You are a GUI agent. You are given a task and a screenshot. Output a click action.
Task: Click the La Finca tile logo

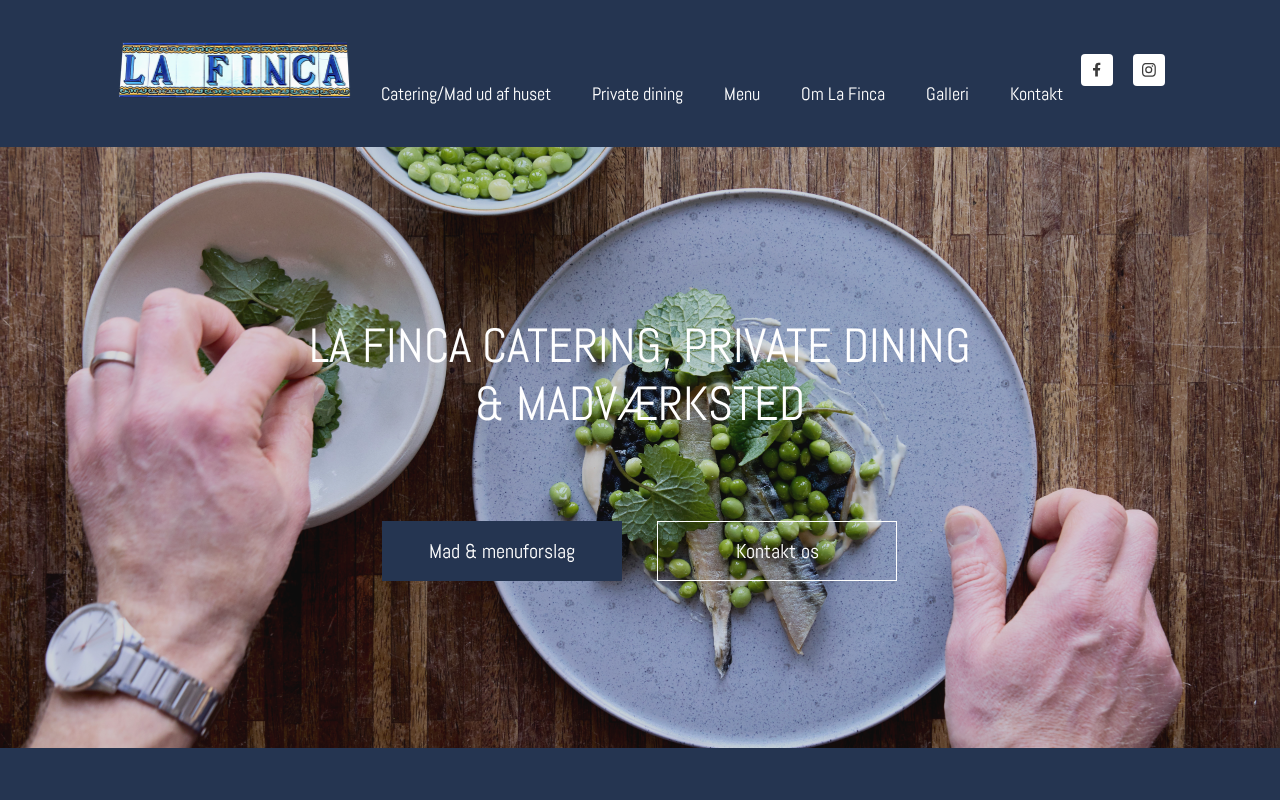(x=235, y=70)
